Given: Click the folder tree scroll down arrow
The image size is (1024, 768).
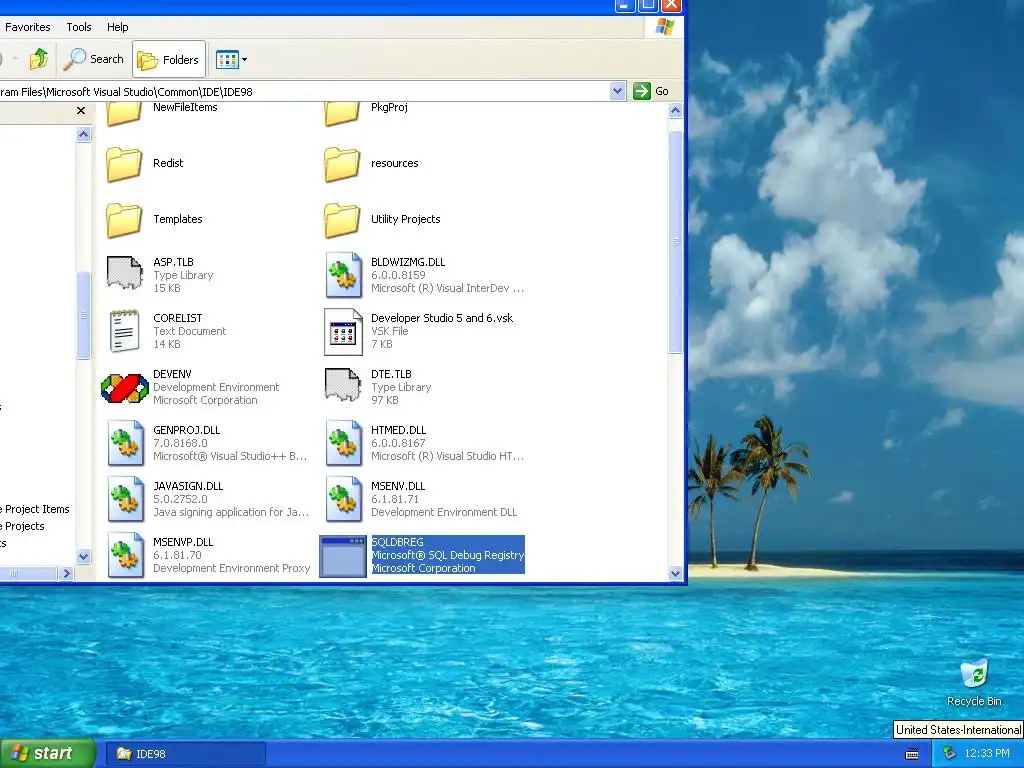Looking at the screenshot, I should [x=84, y=557].
